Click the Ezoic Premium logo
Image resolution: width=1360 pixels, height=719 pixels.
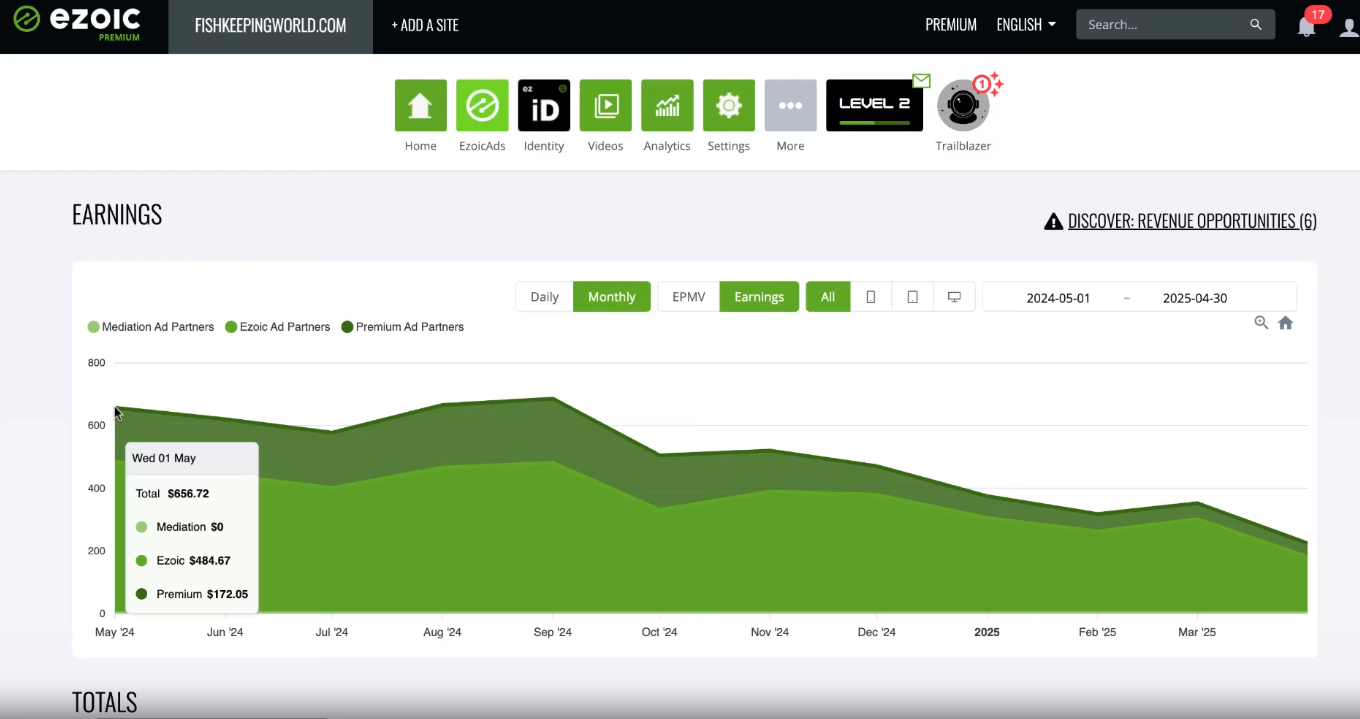[76, 24]
